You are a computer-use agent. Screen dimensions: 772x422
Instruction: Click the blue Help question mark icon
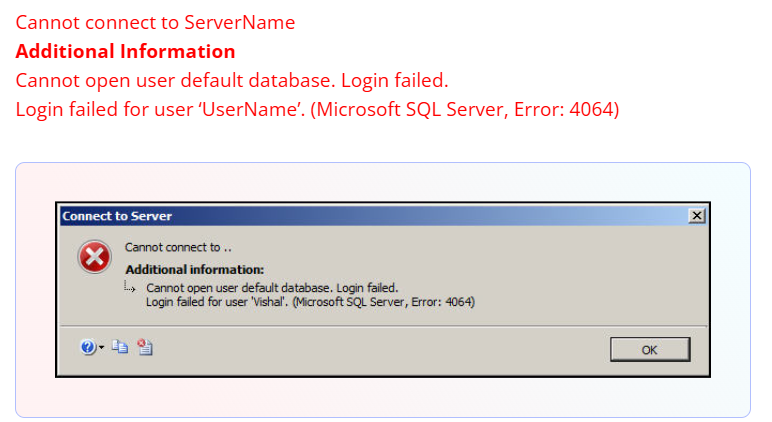88,347
